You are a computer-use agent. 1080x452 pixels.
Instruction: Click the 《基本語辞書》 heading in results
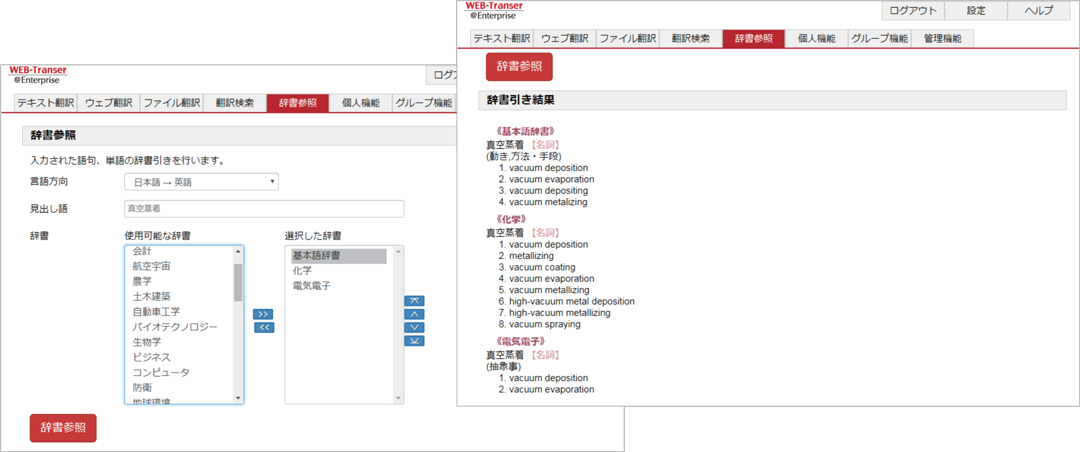[x=525, y=130]
